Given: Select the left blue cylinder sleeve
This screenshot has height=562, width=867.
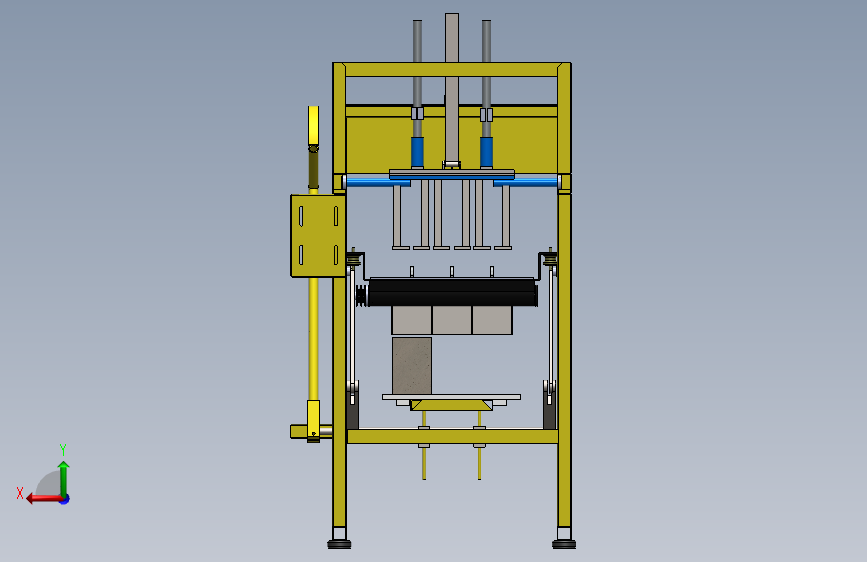Looking at the screenshot, I should click(x=417, y=152).
